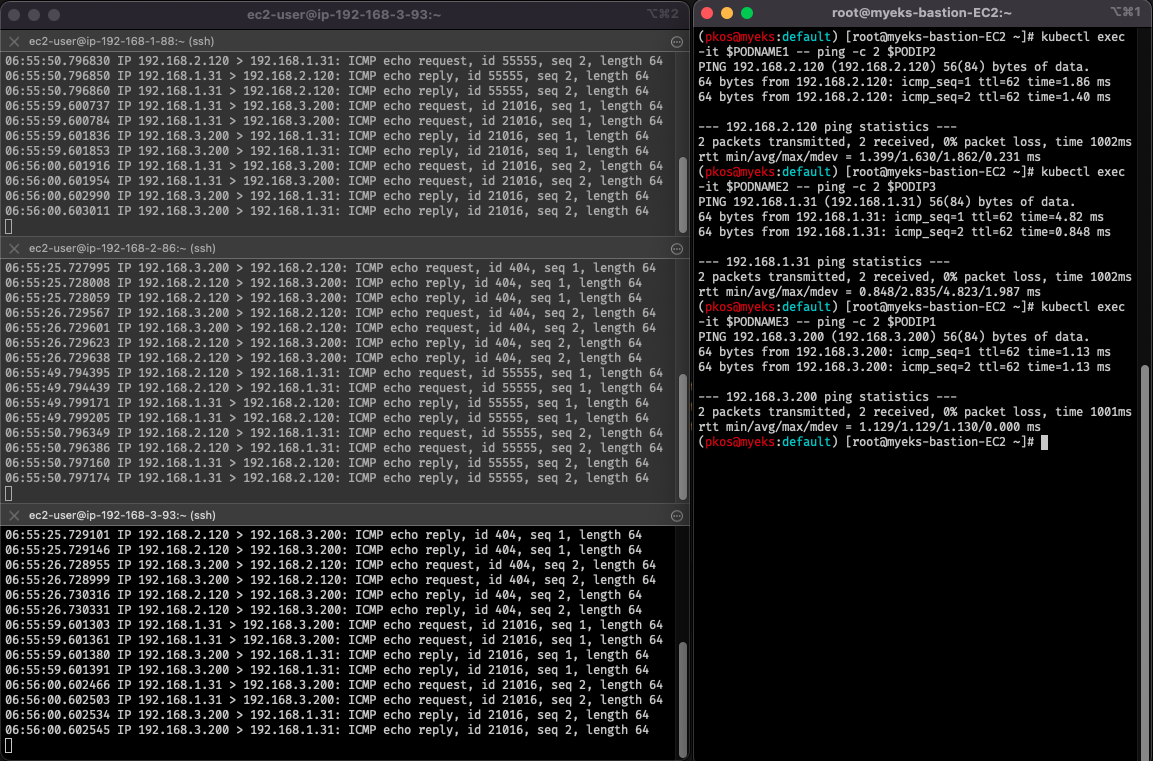1153x761 pixels.
Task: Click the ⌥⌘1 shortcut label in bastion window
Action: 1125,12
